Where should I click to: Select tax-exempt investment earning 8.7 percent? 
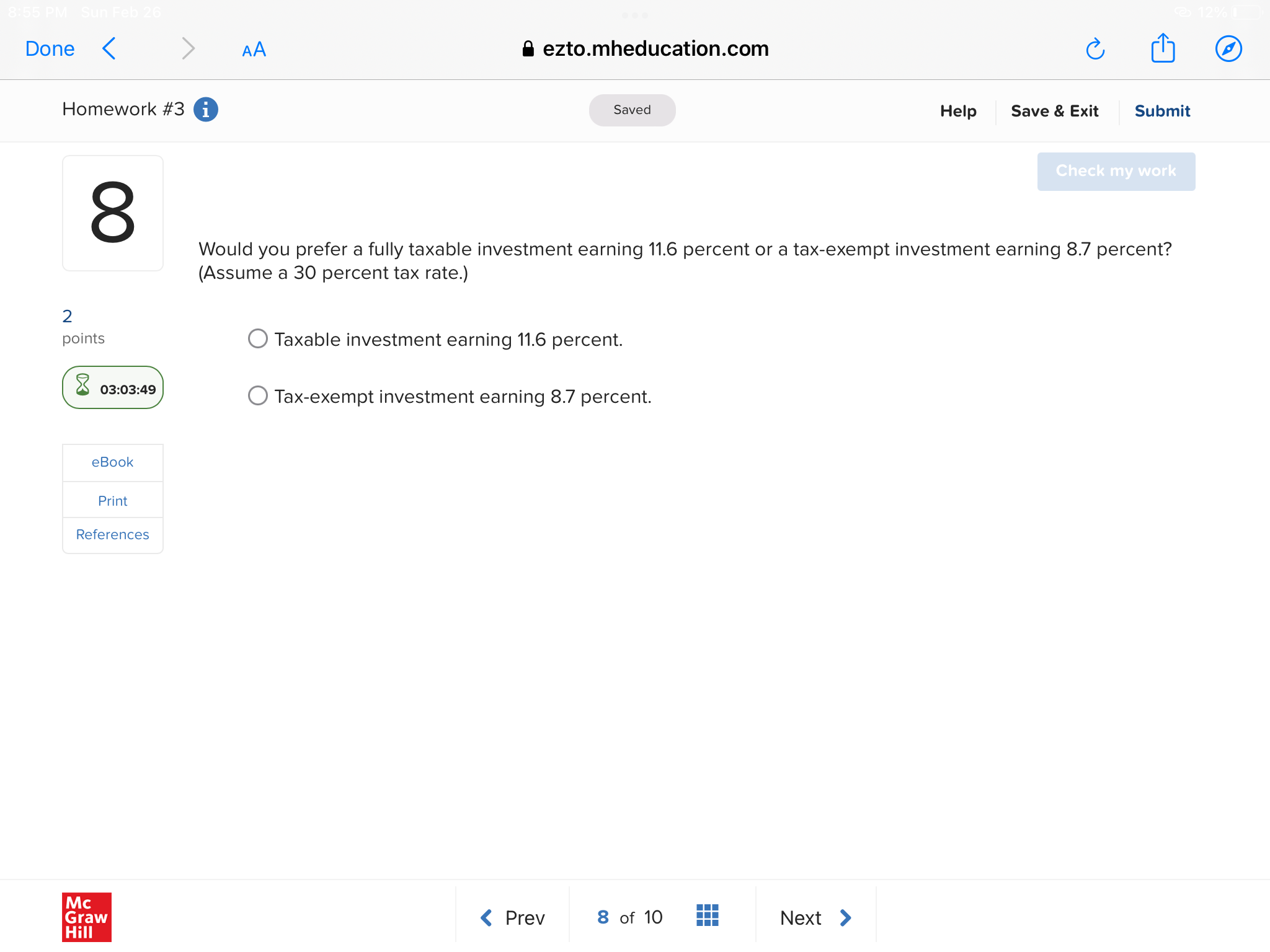click(x=257, y=395)
